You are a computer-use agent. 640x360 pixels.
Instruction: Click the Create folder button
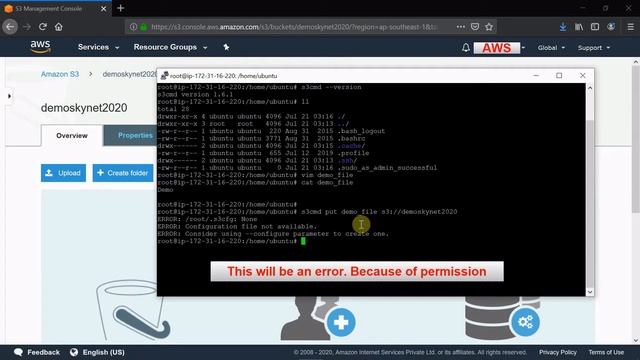[123, 173]
